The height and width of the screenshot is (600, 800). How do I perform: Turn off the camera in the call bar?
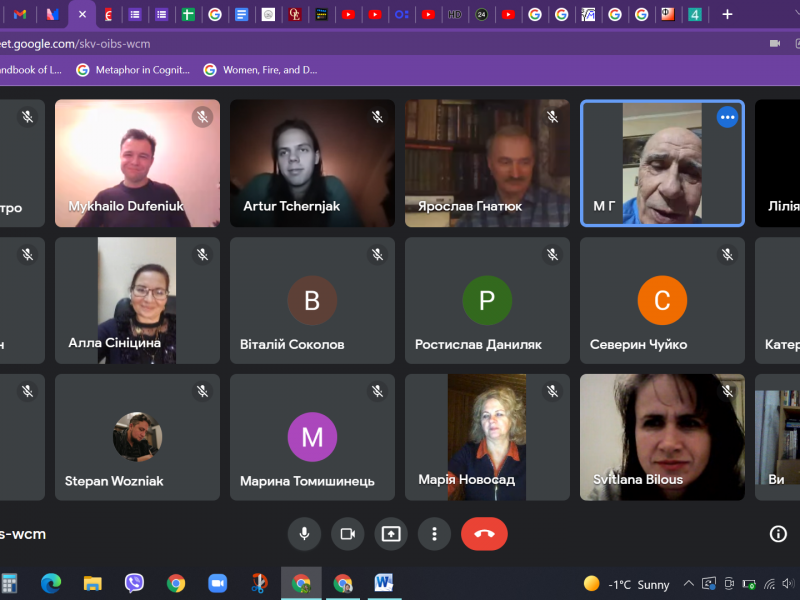(348, 534)
